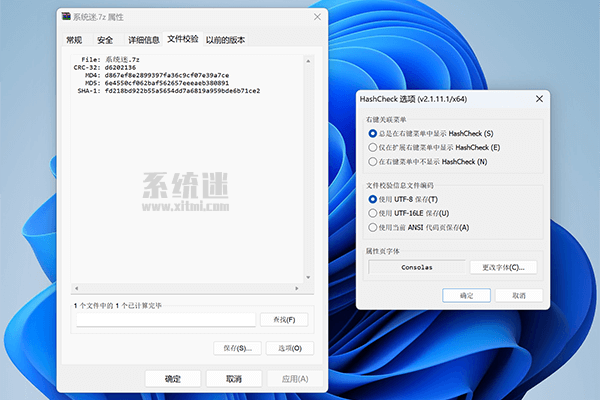Open the 文件校验 tab
This screenshot has width=600, height=400.
coord(183,39)
